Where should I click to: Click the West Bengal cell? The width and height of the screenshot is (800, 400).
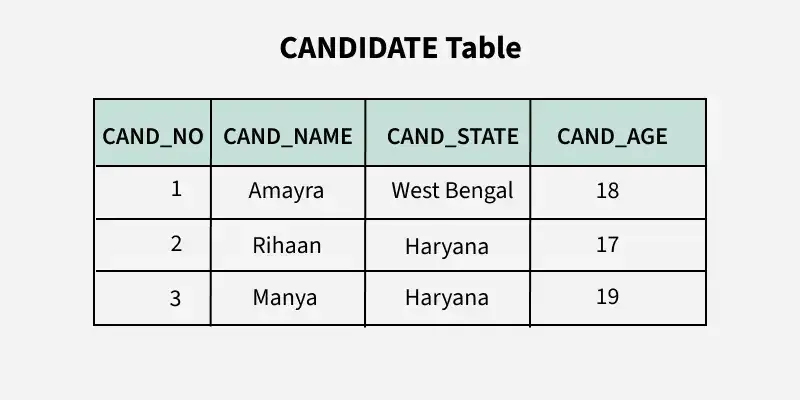(x=447, y=192)
